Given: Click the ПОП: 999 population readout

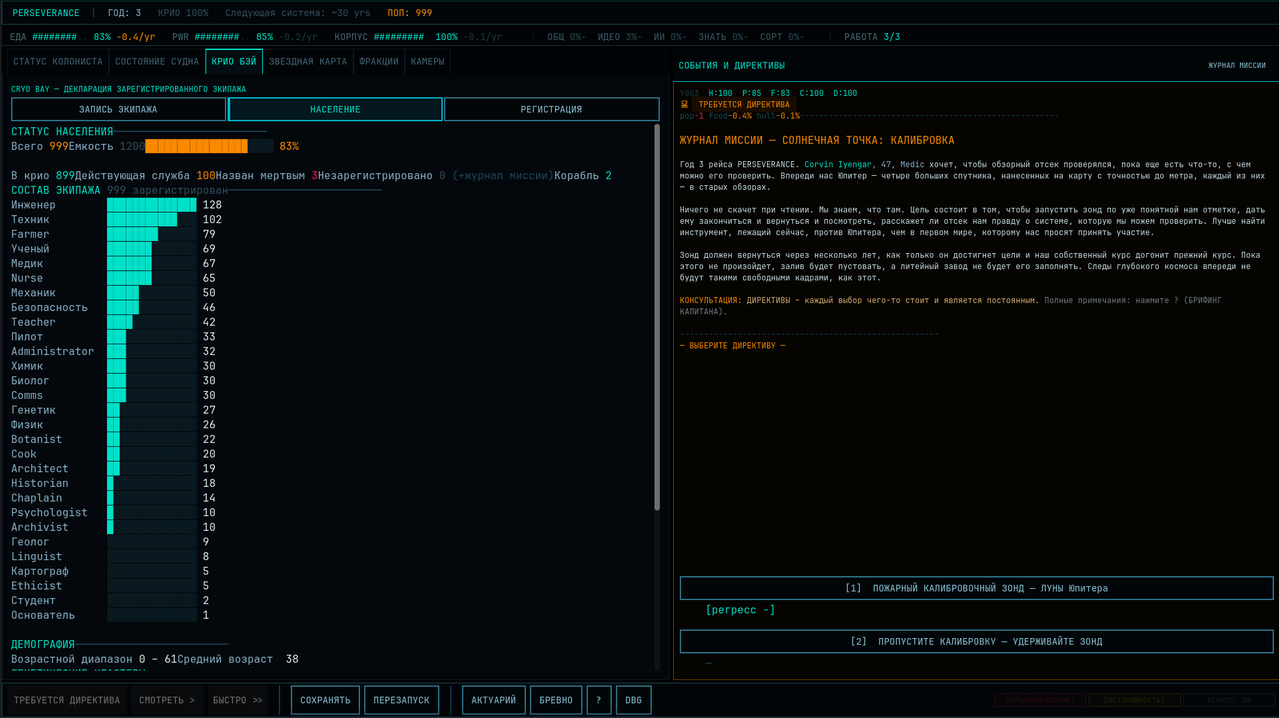Looking at the screenshot, I should coord(410,13).
